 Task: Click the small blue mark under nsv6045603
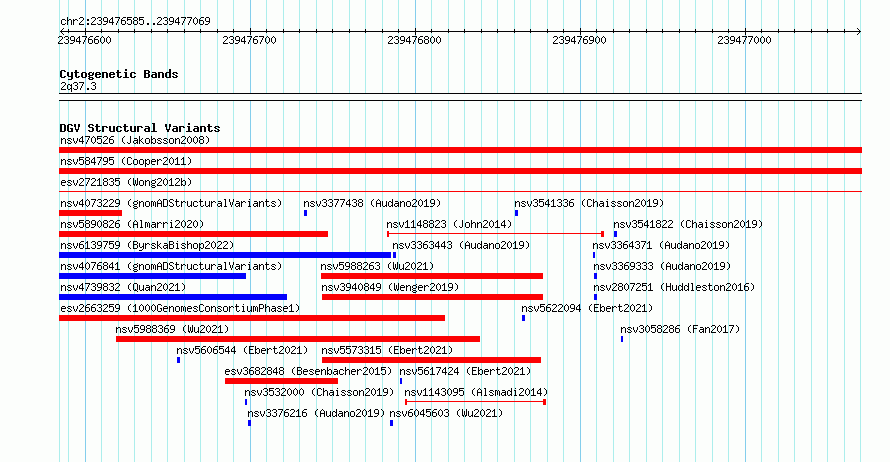pos(391,423)
